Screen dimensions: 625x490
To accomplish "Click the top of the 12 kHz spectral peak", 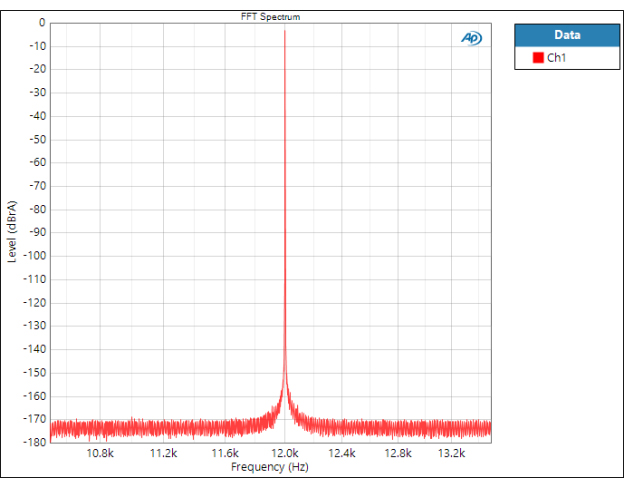I will 285,32.
